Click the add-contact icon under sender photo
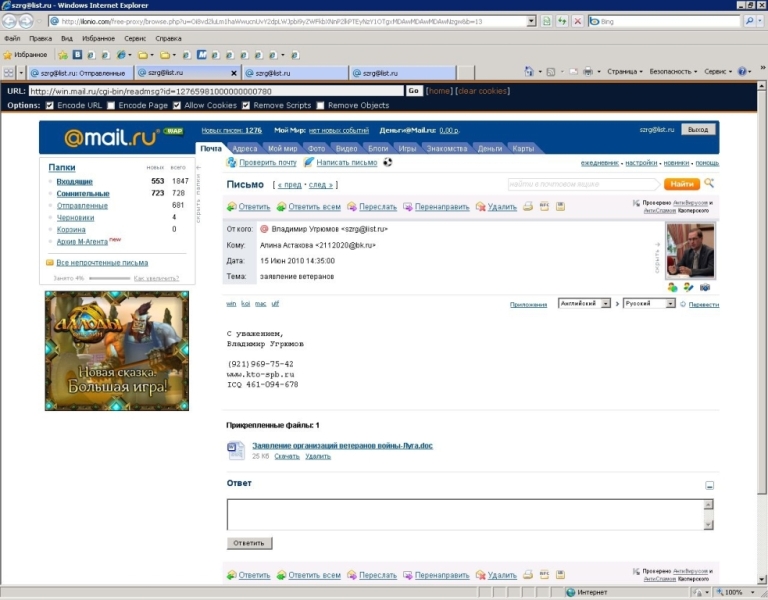Image resolution: width=768 pixels, height=600 pixels. point(672,288)
